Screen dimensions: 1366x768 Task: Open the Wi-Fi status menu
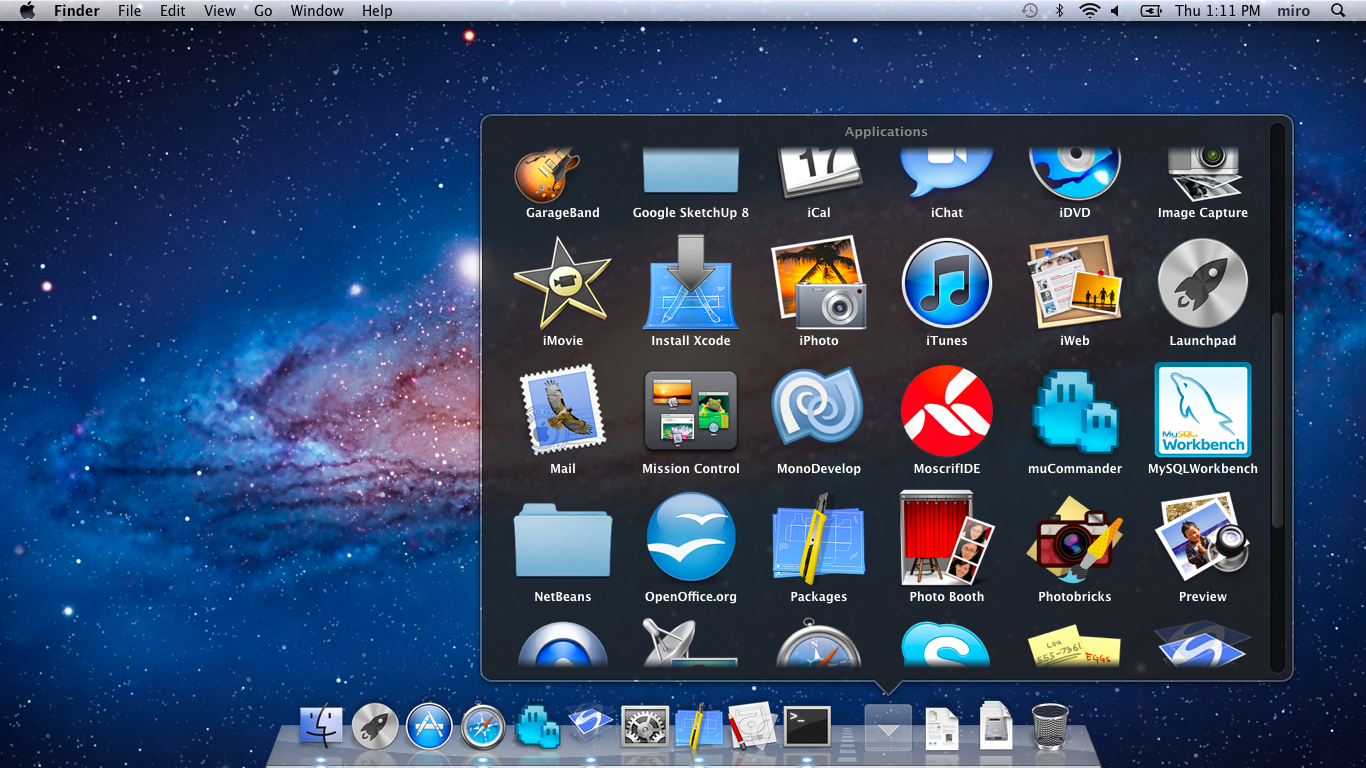(x=1089, y=11)
